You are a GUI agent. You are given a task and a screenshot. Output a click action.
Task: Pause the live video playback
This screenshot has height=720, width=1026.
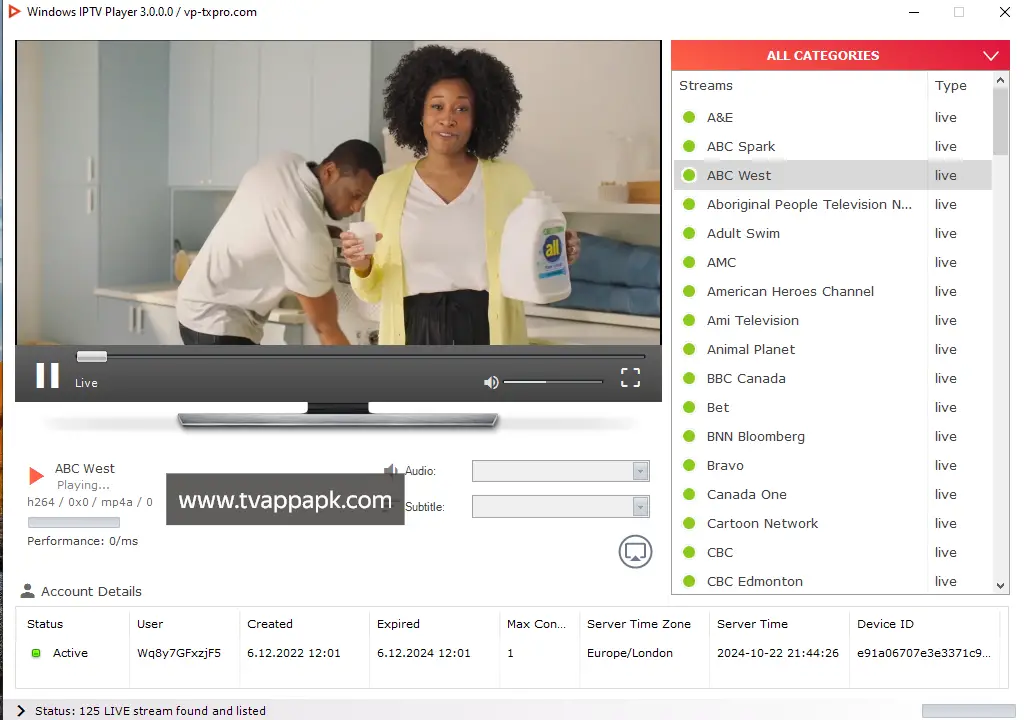coord(47,376)
